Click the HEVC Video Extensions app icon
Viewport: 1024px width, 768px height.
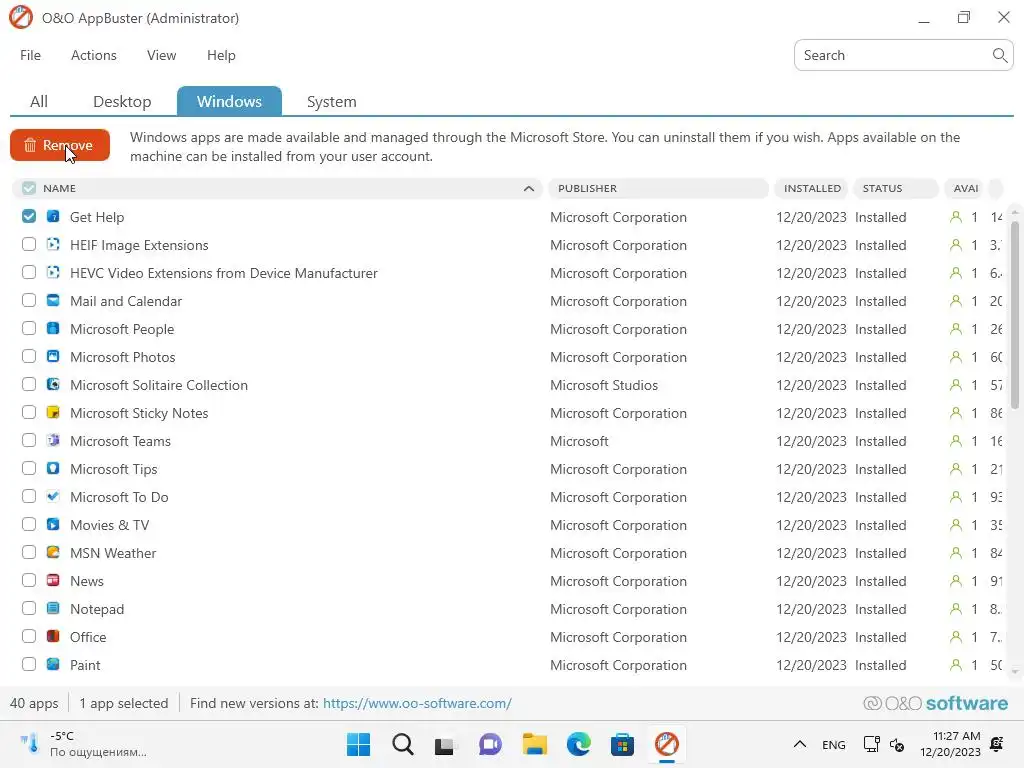click(53, 273)
